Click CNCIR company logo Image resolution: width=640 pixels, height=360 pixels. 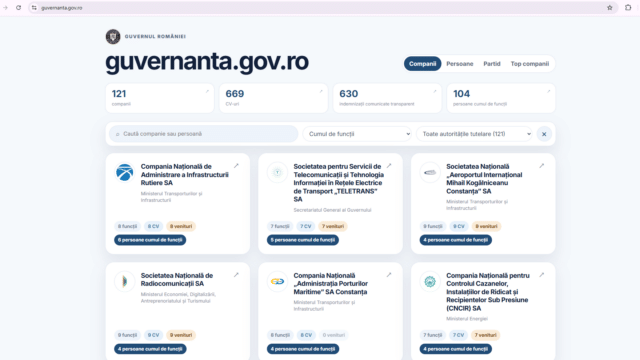430,281
